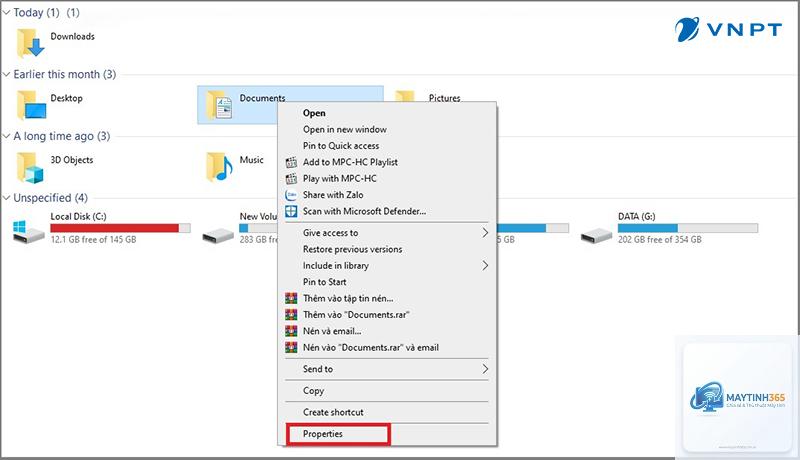Select the DATA (G:) drive icon
The width and height of the screenshot is (800, 460).
click(x=596, y=236)
